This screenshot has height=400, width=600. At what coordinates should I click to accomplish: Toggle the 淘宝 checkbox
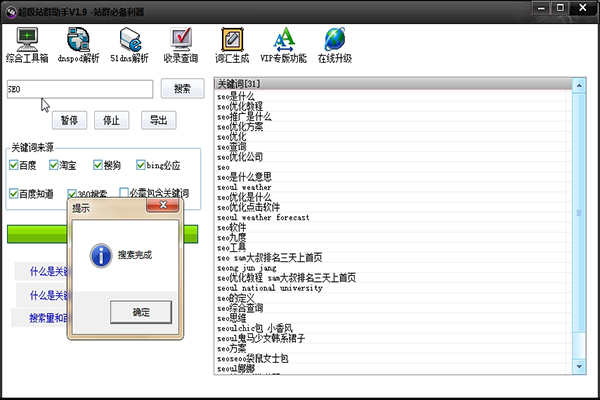click(54, 165)
